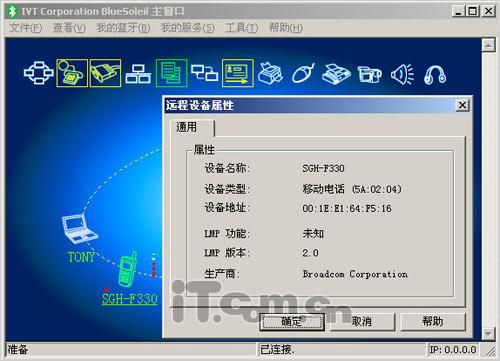Viewport: 500px width, 361px height.
Task: Select the Human Interface Device mouse icon
Action: click(x=303, y=73)
